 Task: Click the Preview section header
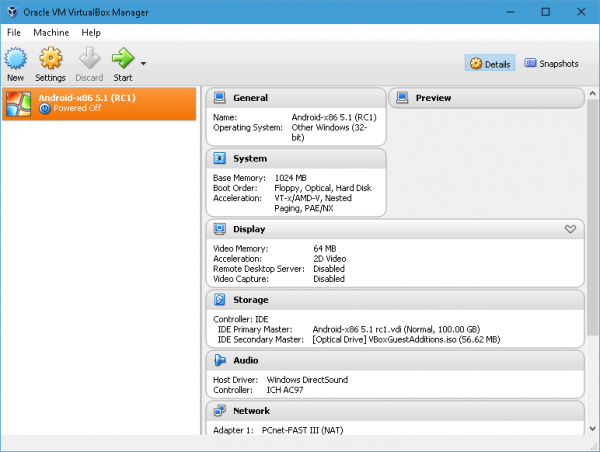pos(486,98)
